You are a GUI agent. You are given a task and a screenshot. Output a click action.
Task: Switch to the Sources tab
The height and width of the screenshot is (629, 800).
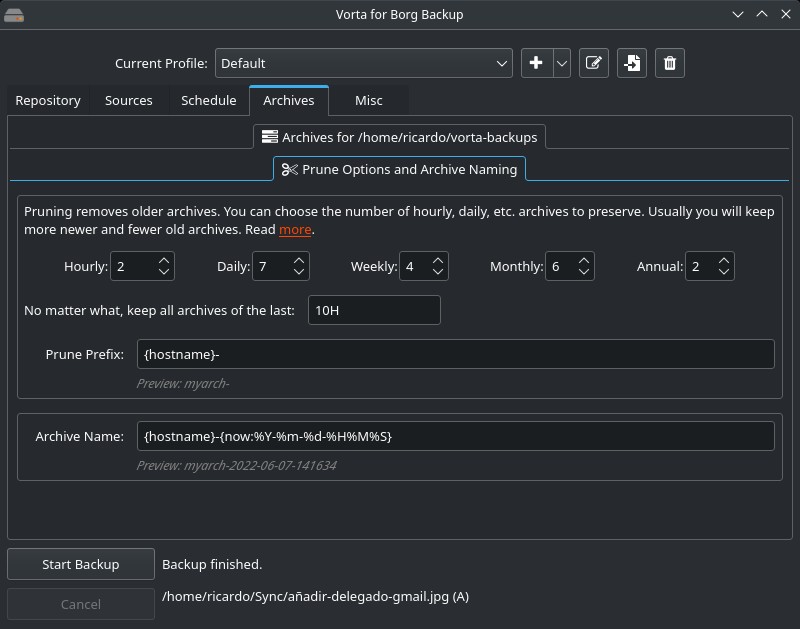(x=129, y=100)
